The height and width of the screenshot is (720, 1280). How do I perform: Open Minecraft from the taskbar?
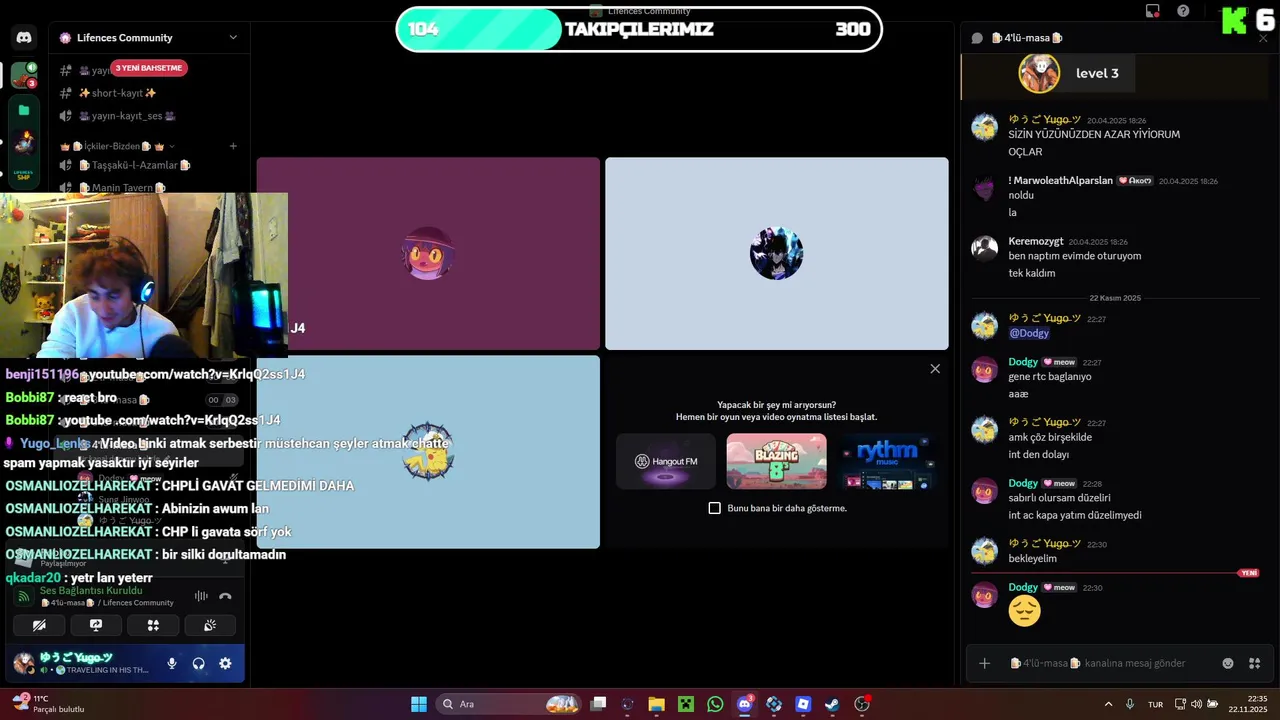(686, 704)
